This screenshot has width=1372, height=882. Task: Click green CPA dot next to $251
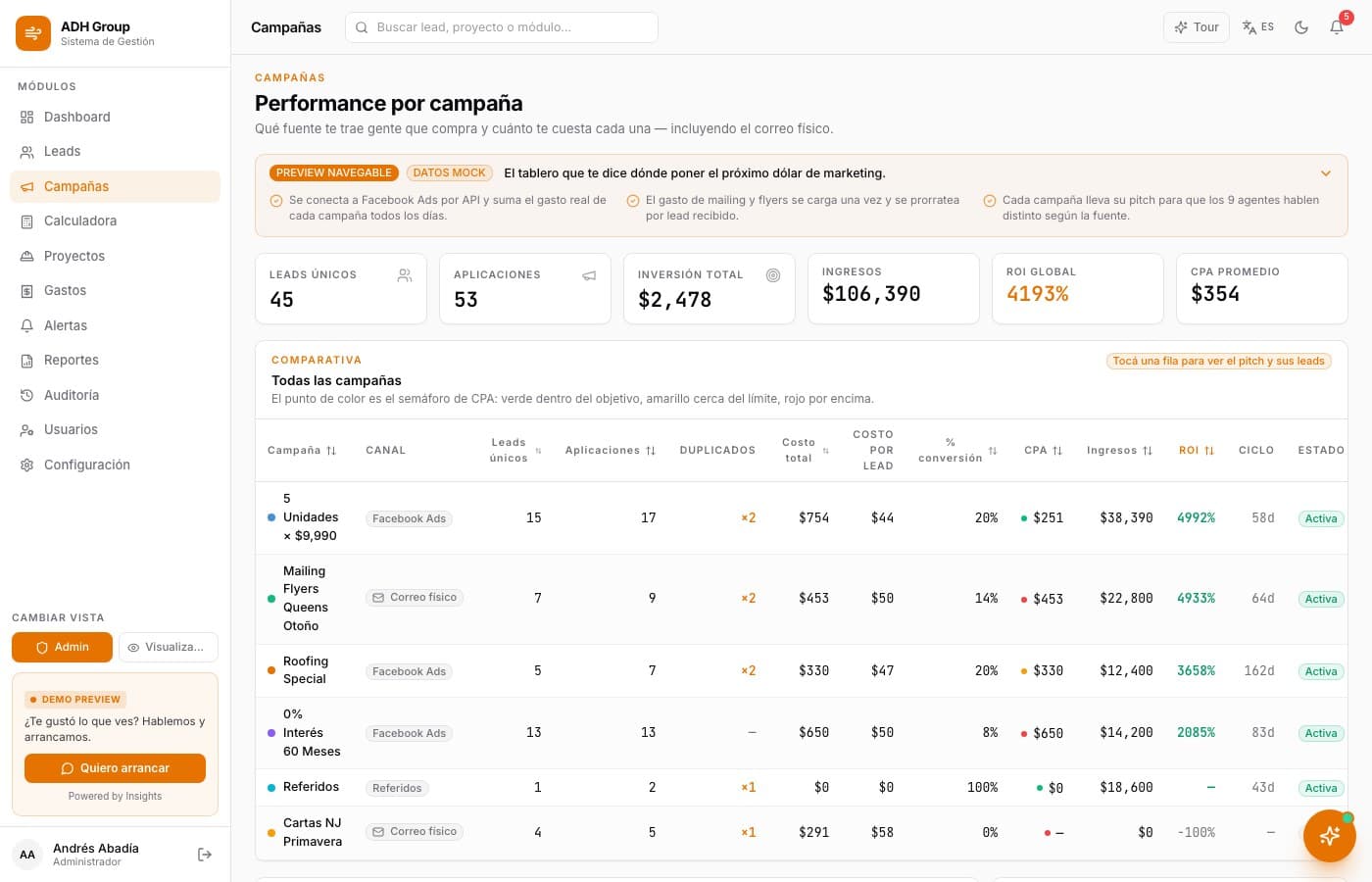click(x=1024, y=518)
